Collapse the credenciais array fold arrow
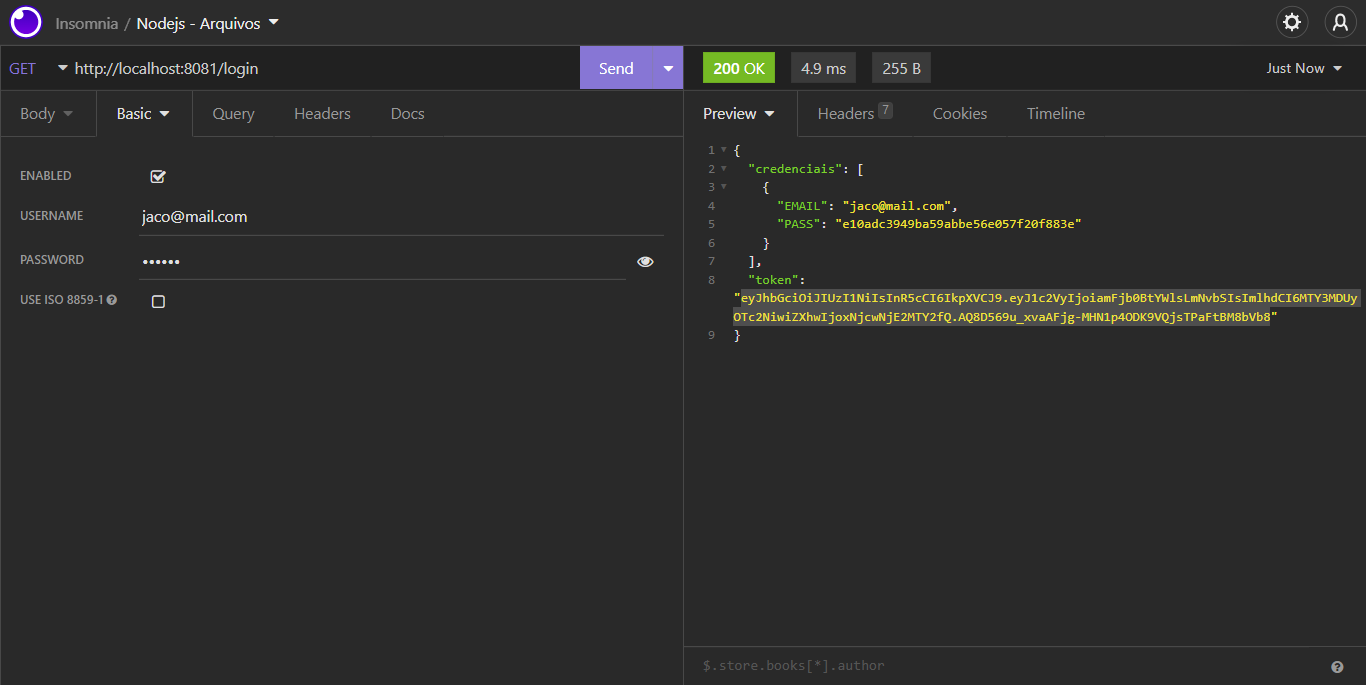 (x=723, y=168)
